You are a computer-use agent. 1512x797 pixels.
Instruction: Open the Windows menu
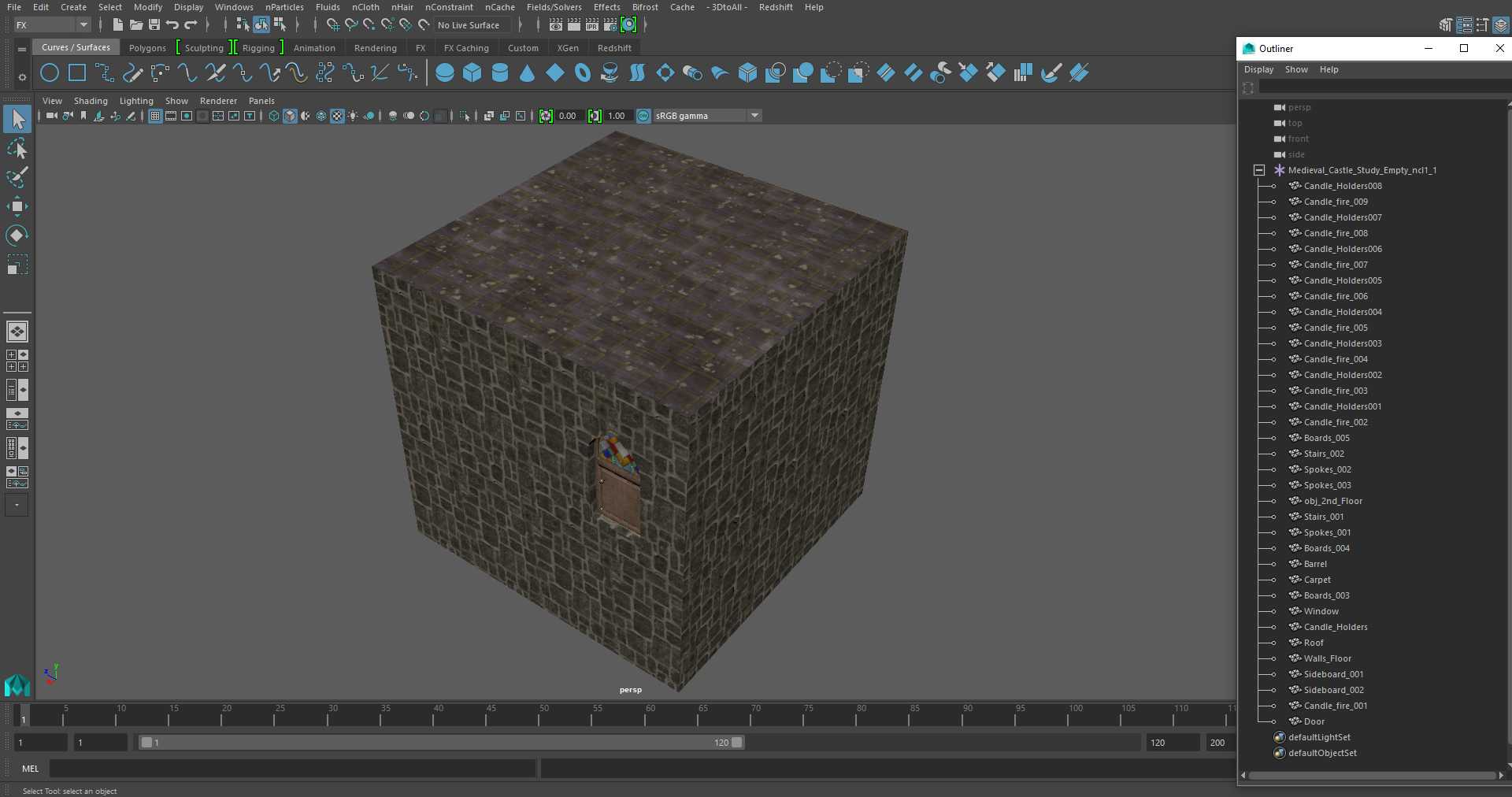(234, 7)
